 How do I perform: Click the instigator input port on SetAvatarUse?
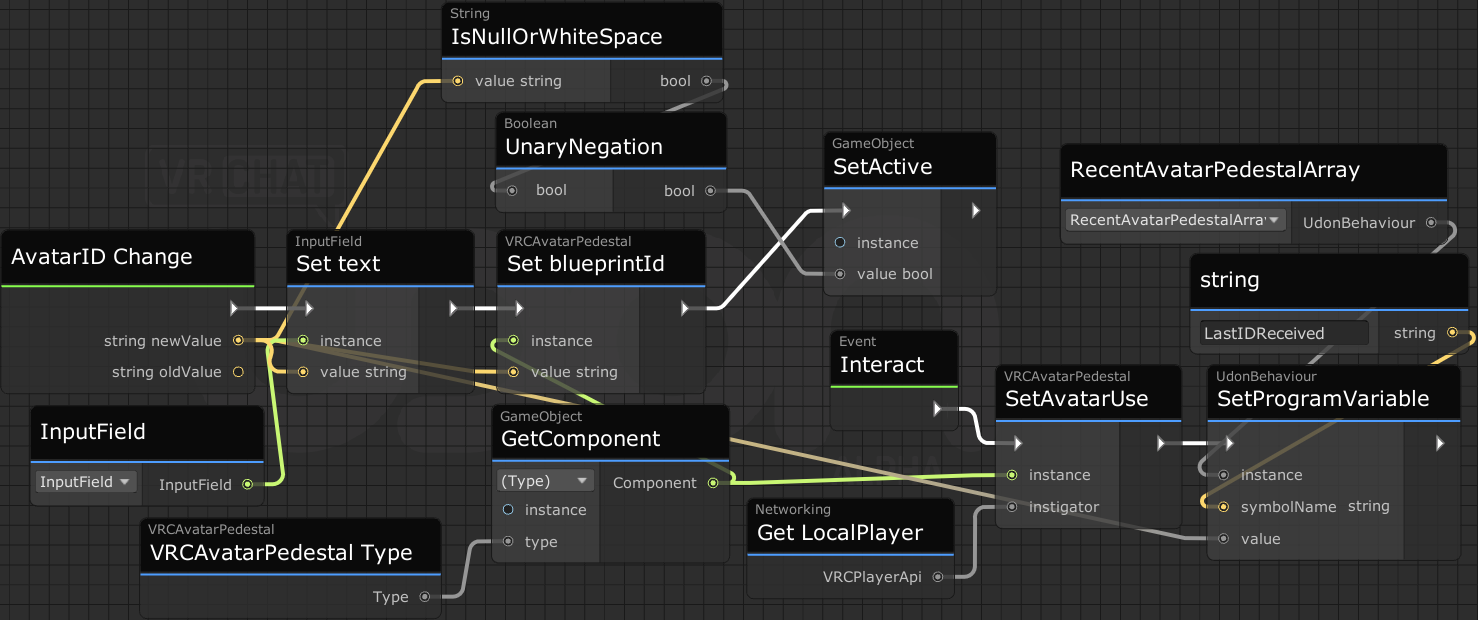pos(1012,507)
